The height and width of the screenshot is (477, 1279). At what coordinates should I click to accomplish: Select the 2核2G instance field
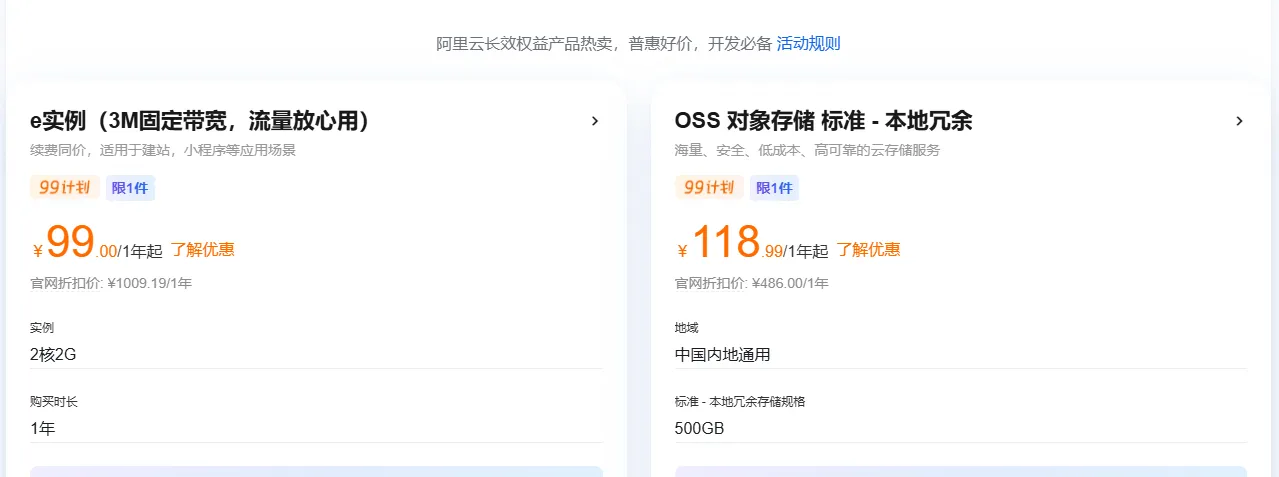(316, 354)
